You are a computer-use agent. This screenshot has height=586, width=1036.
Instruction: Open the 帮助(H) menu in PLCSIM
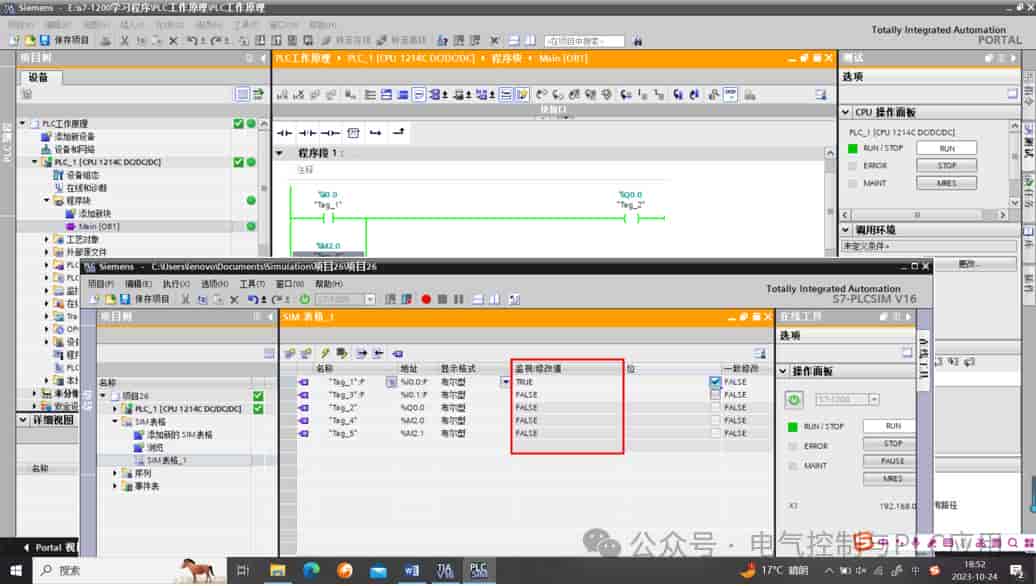[x=329, y=283]
